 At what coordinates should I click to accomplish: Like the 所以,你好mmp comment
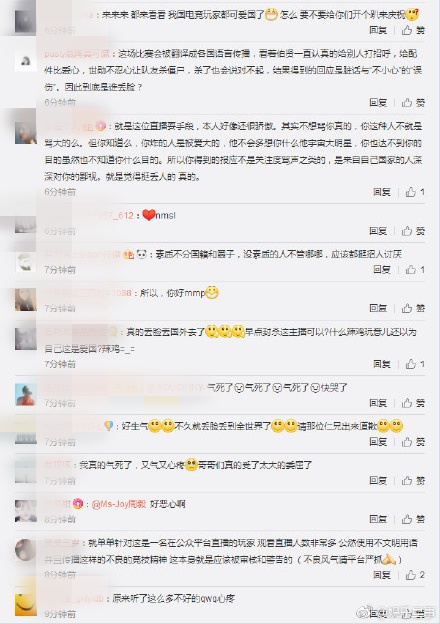point(413,308)
